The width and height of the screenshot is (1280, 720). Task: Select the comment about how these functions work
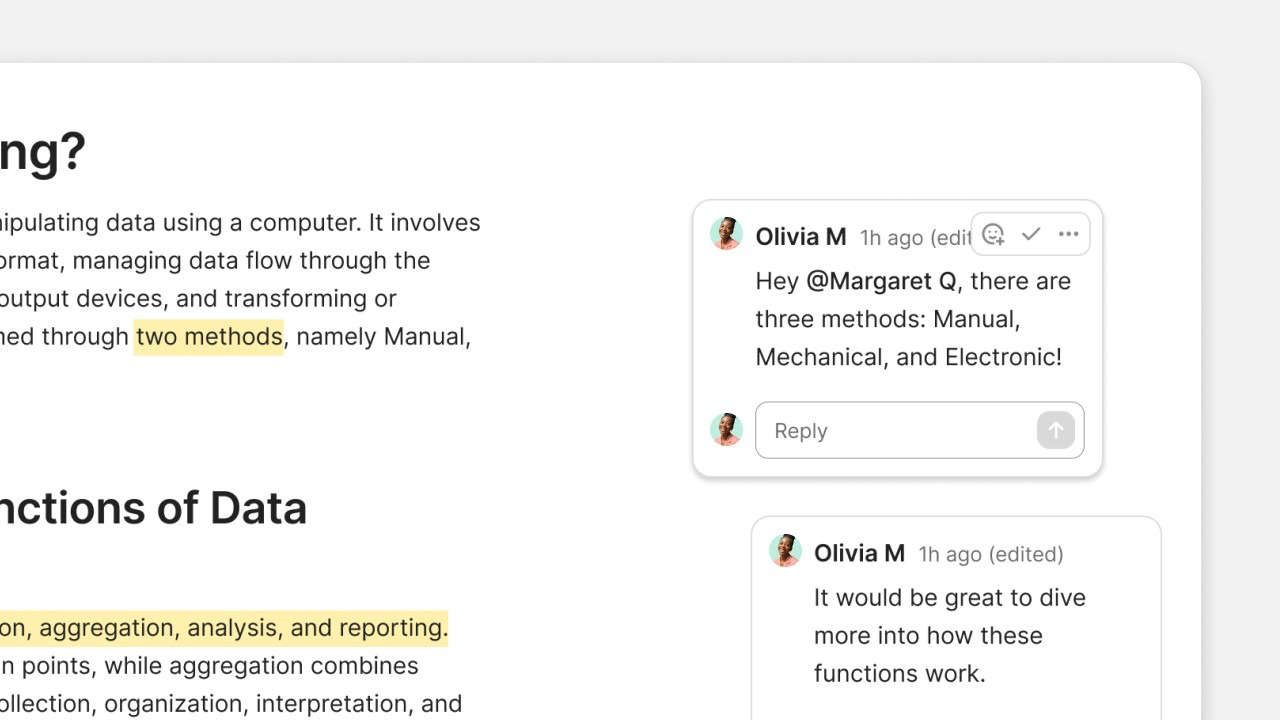point(949,635)
